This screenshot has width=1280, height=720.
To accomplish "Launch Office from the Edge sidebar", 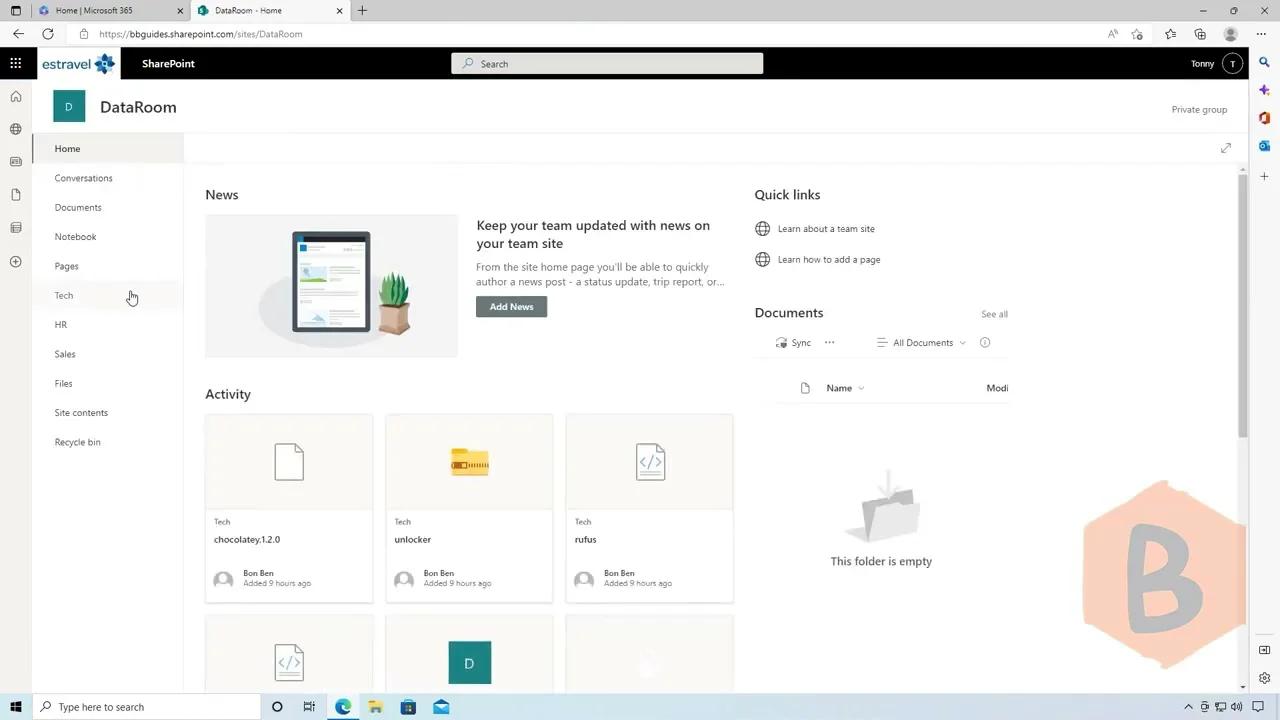I will [1264, 117].
